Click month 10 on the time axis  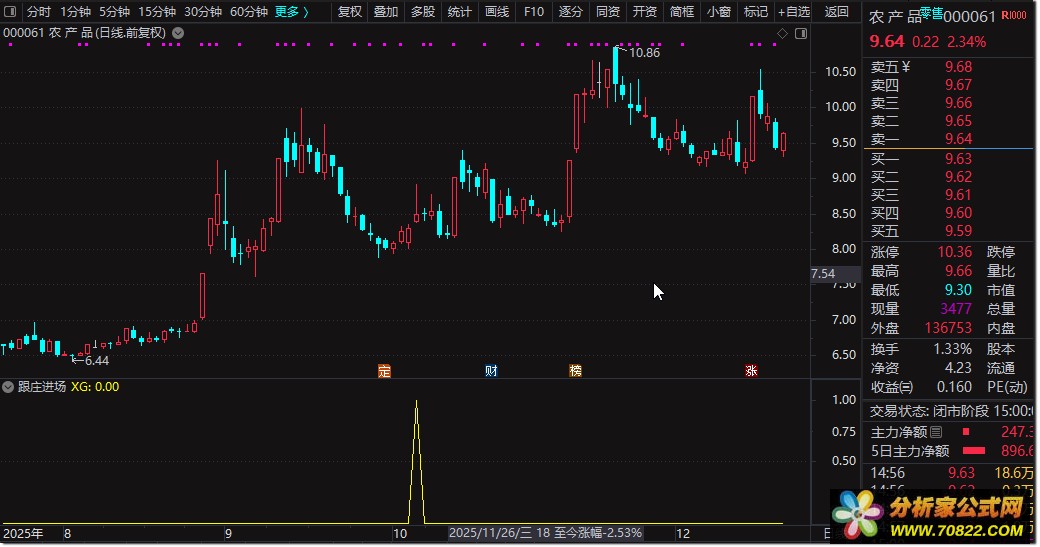[x=400, y=534]
